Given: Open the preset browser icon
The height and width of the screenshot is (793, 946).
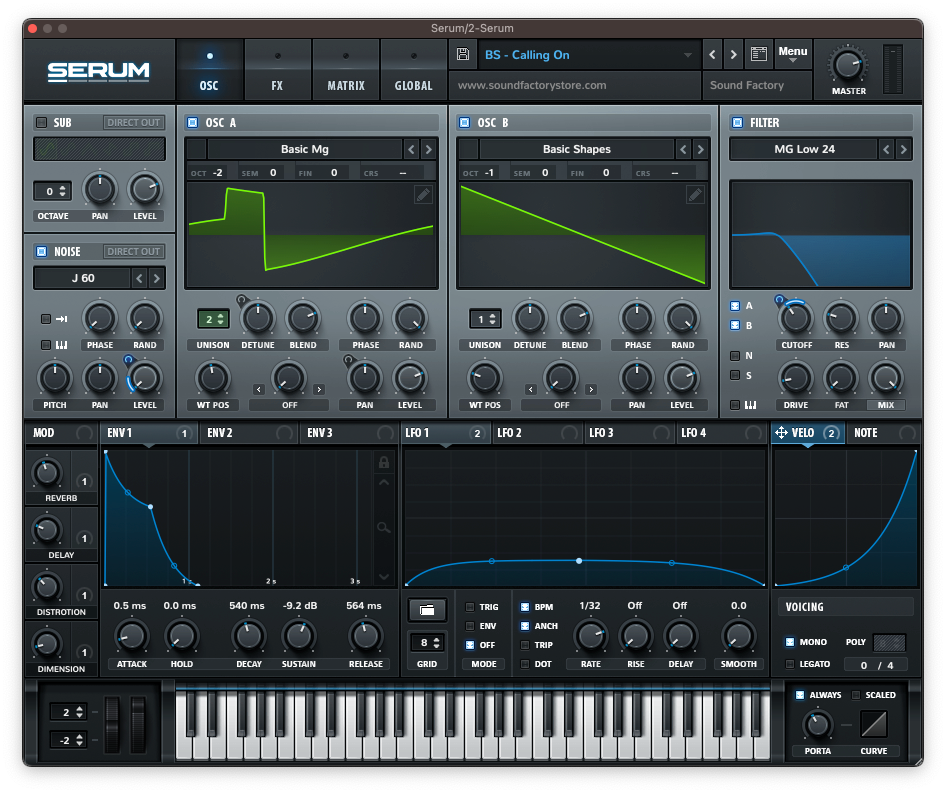Looking at the screenshot, I should click(758, 55).
